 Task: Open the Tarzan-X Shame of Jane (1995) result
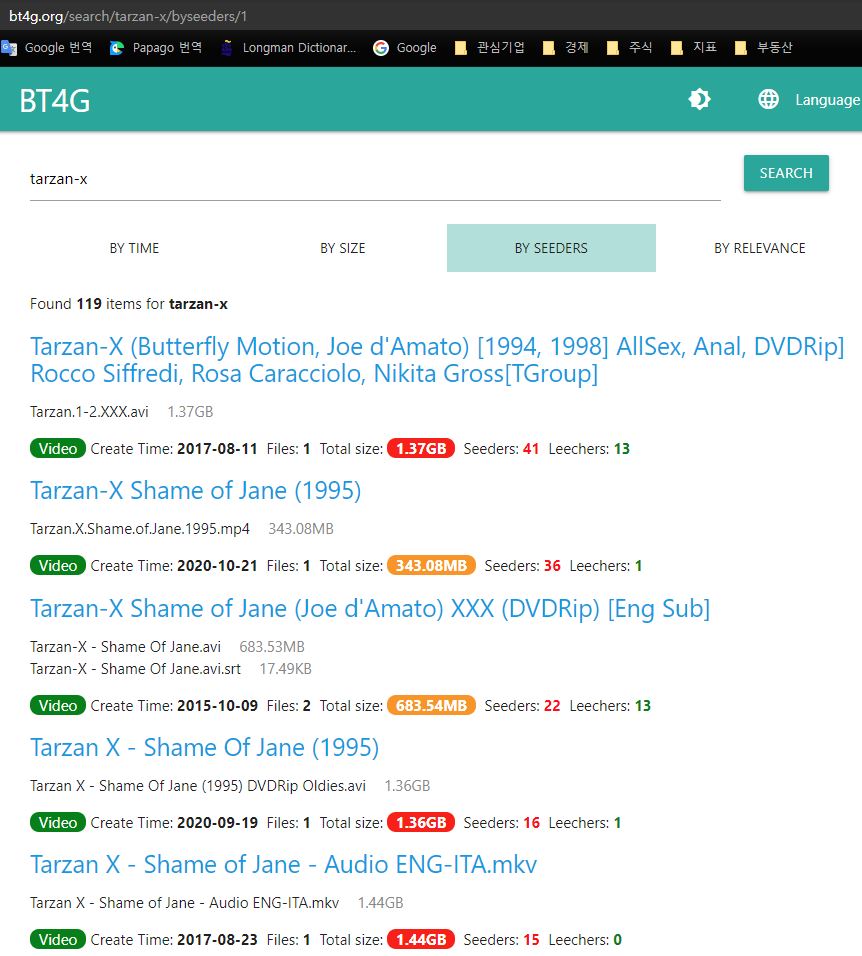pos(196,490)
